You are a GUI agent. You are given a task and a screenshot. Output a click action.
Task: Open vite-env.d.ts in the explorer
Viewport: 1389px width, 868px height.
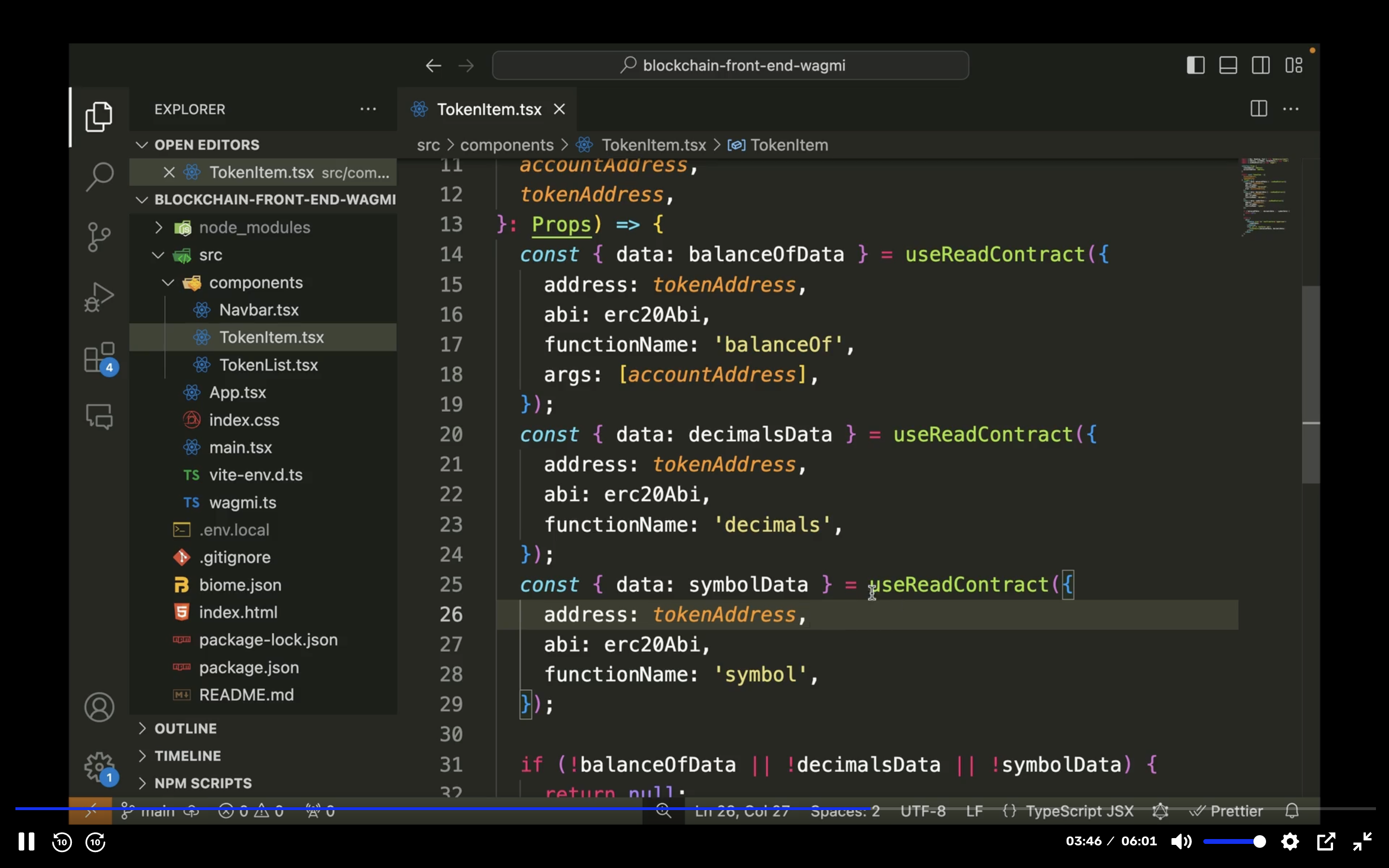pos(263,475)
